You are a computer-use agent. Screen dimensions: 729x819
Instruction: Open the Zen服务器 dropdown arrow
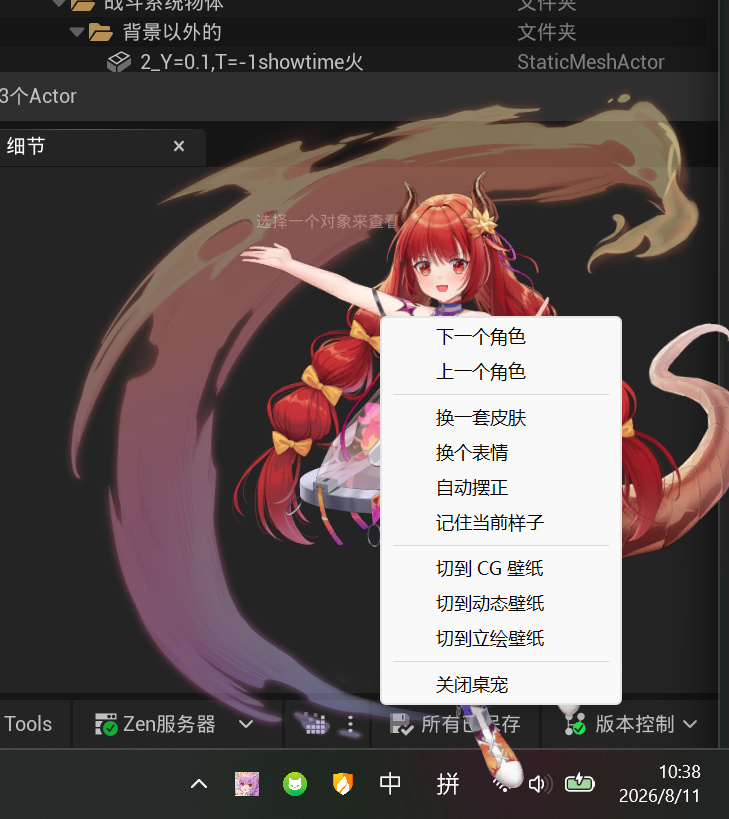pos(246,724)
